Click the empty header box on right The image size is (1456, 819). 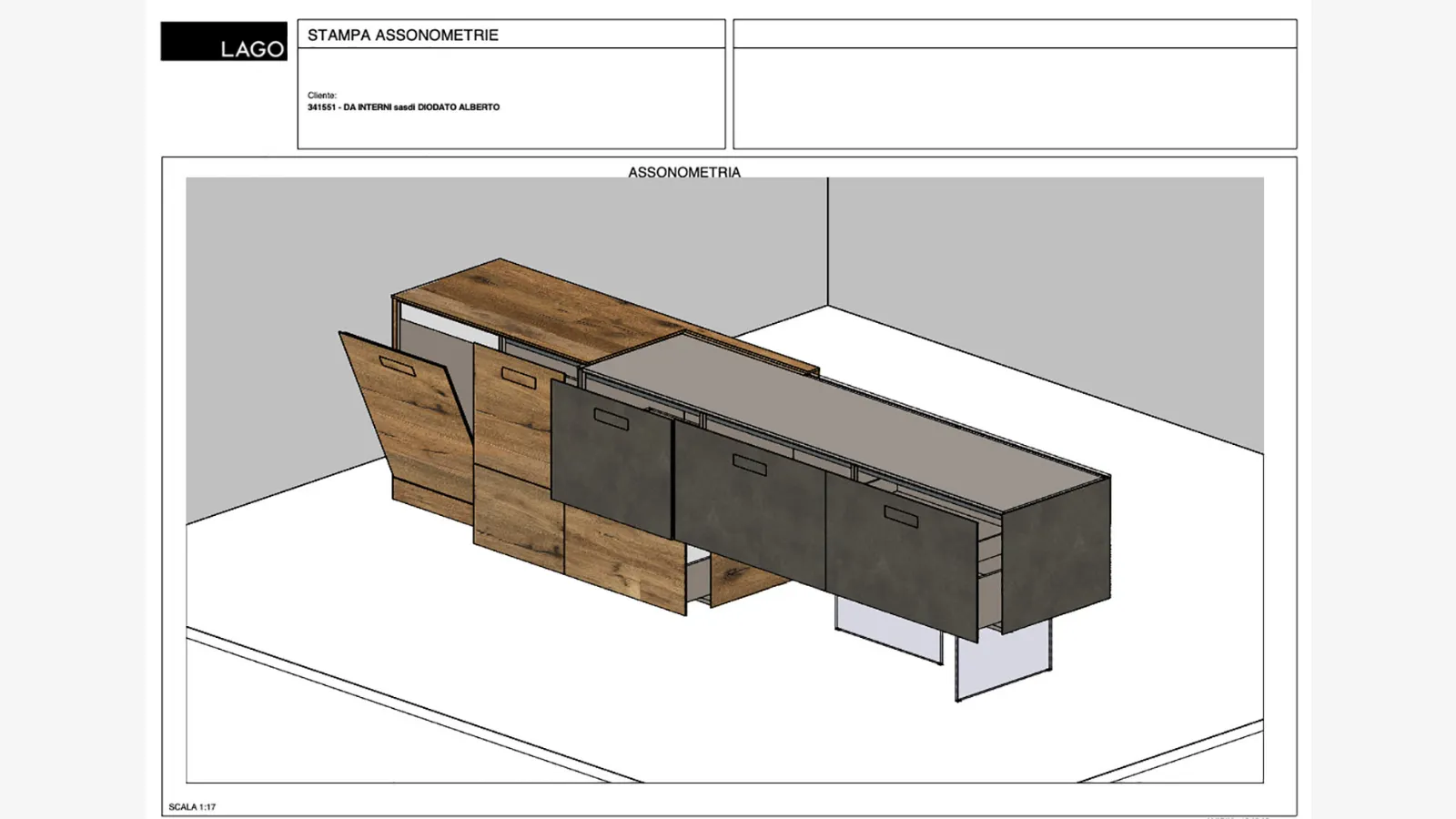1014,97
